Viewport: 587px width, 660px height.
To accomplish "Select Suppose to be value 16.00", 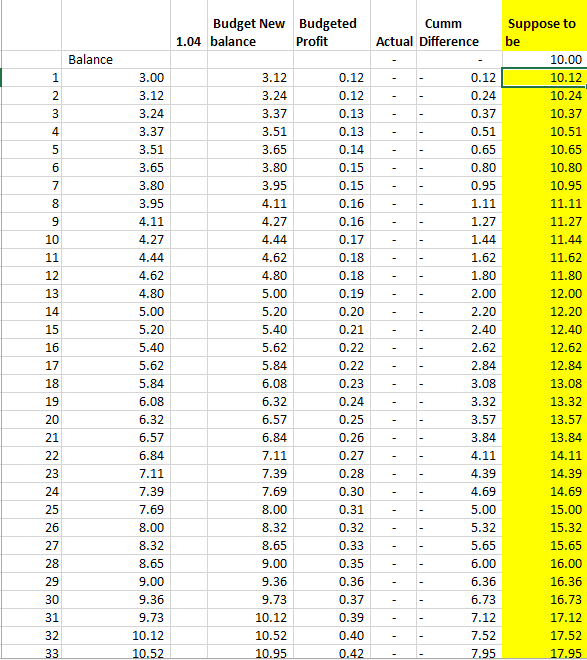I will click(x=545, y=564).
